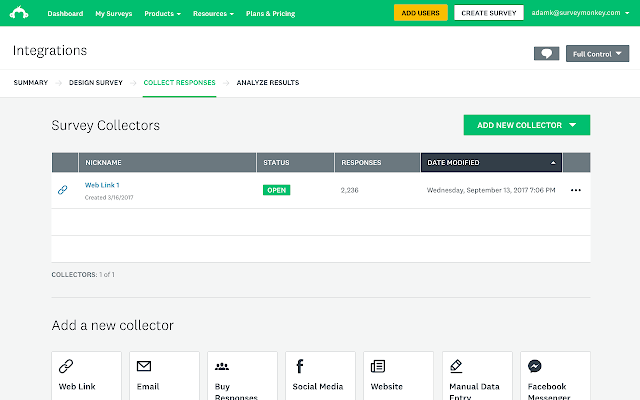The image size is (640, 400).
Task: Click the Website collector page icon
Action: click(378, 366)
